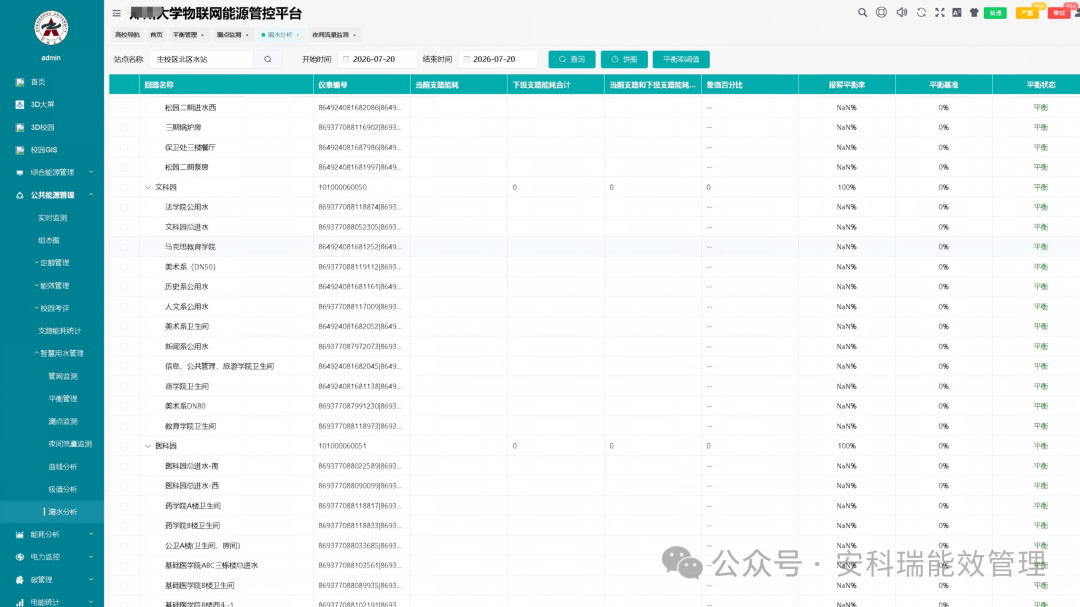This screenshot has height=607, width=1080.
Task: Click the 饼图 pie chart button
Action: [x=624, y=59]
